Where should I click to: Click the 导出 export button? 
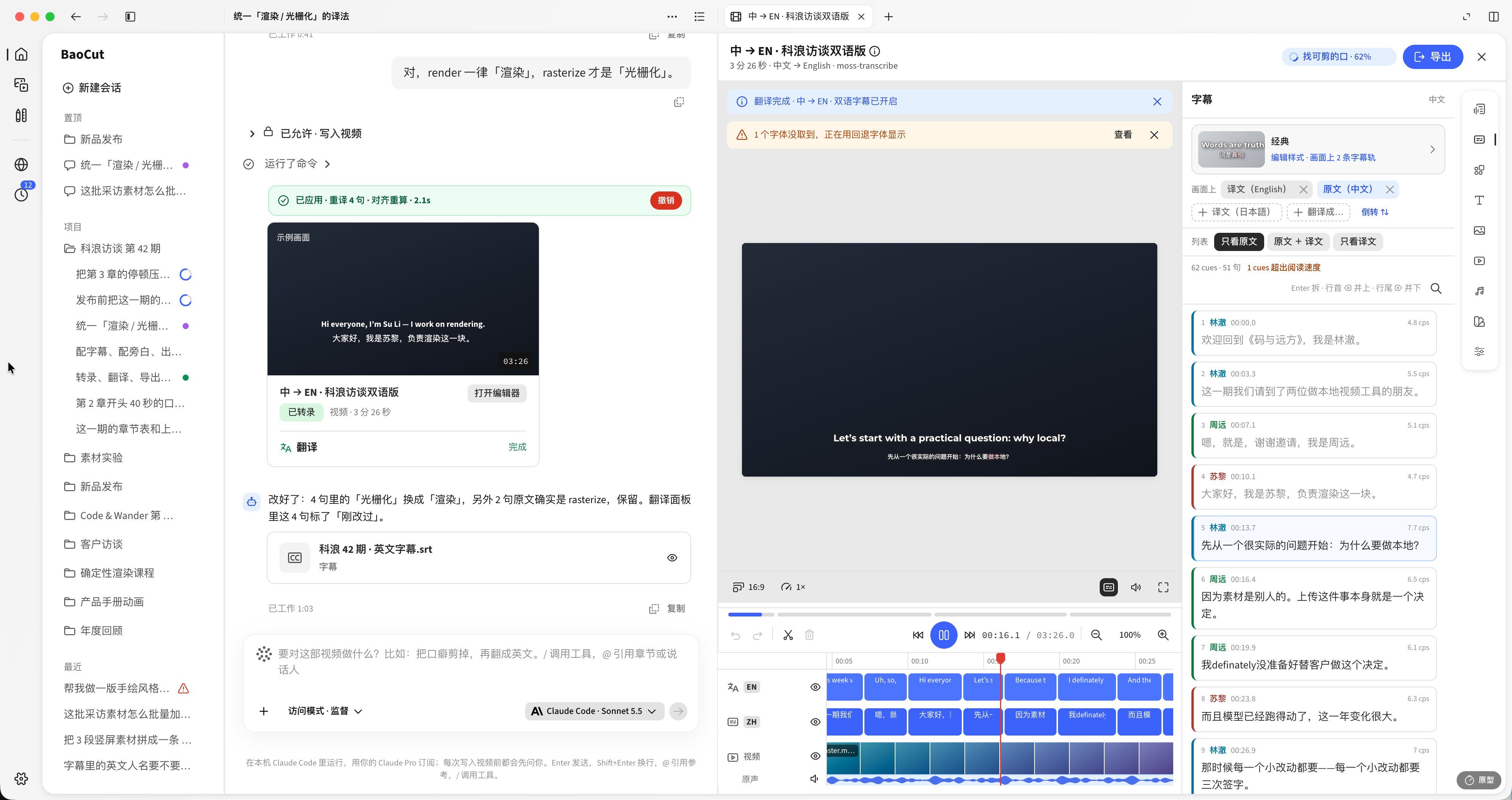click(x=1432, y=56)
